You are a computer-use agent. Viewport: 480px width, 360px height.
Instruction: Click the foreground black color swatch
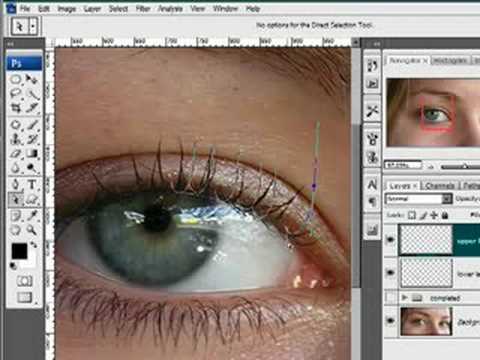point(20,251)
